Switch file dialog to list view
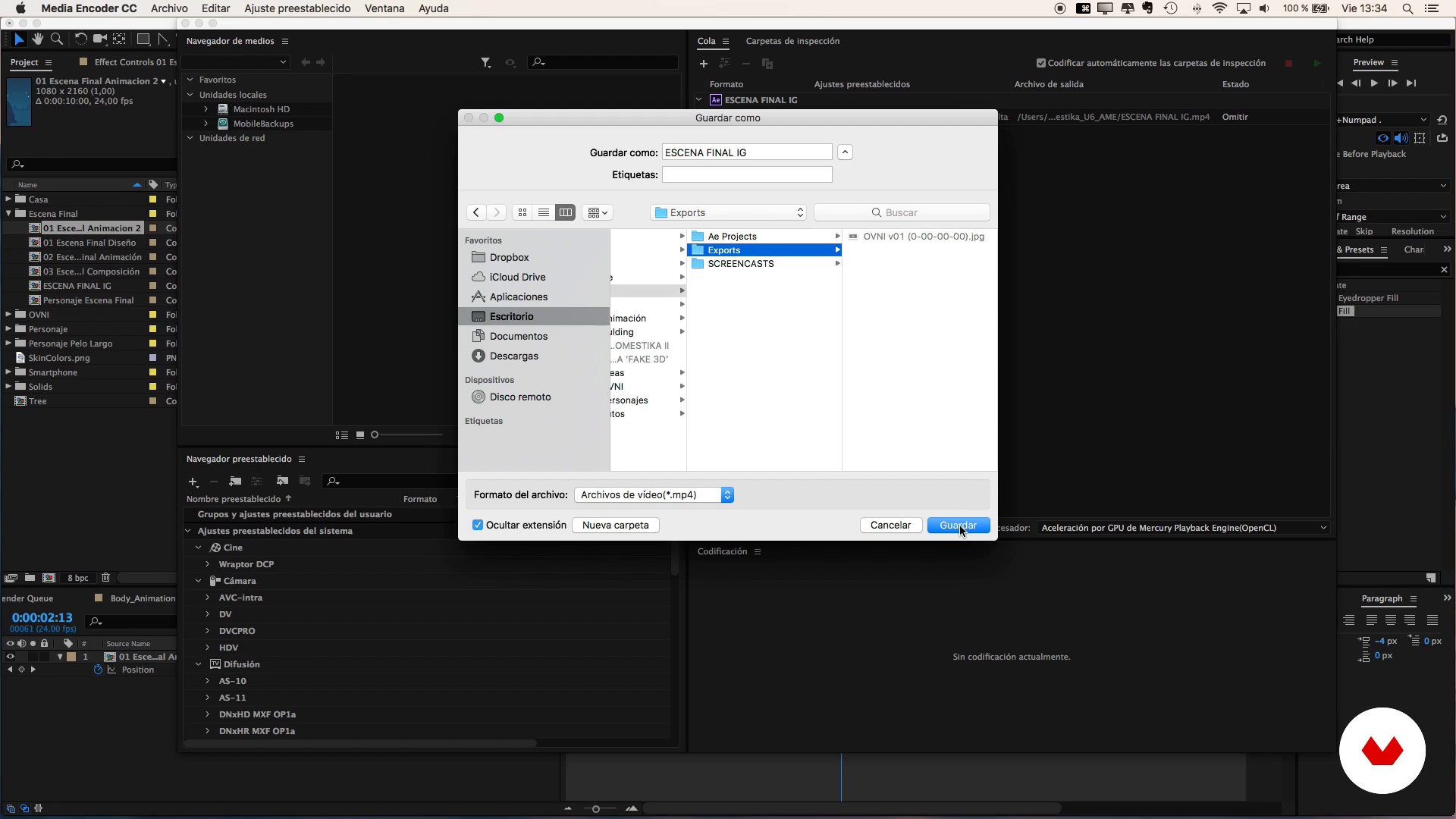Image resolution: width=1456 pixels, height=819 pixels. click(x=544, y=212)
